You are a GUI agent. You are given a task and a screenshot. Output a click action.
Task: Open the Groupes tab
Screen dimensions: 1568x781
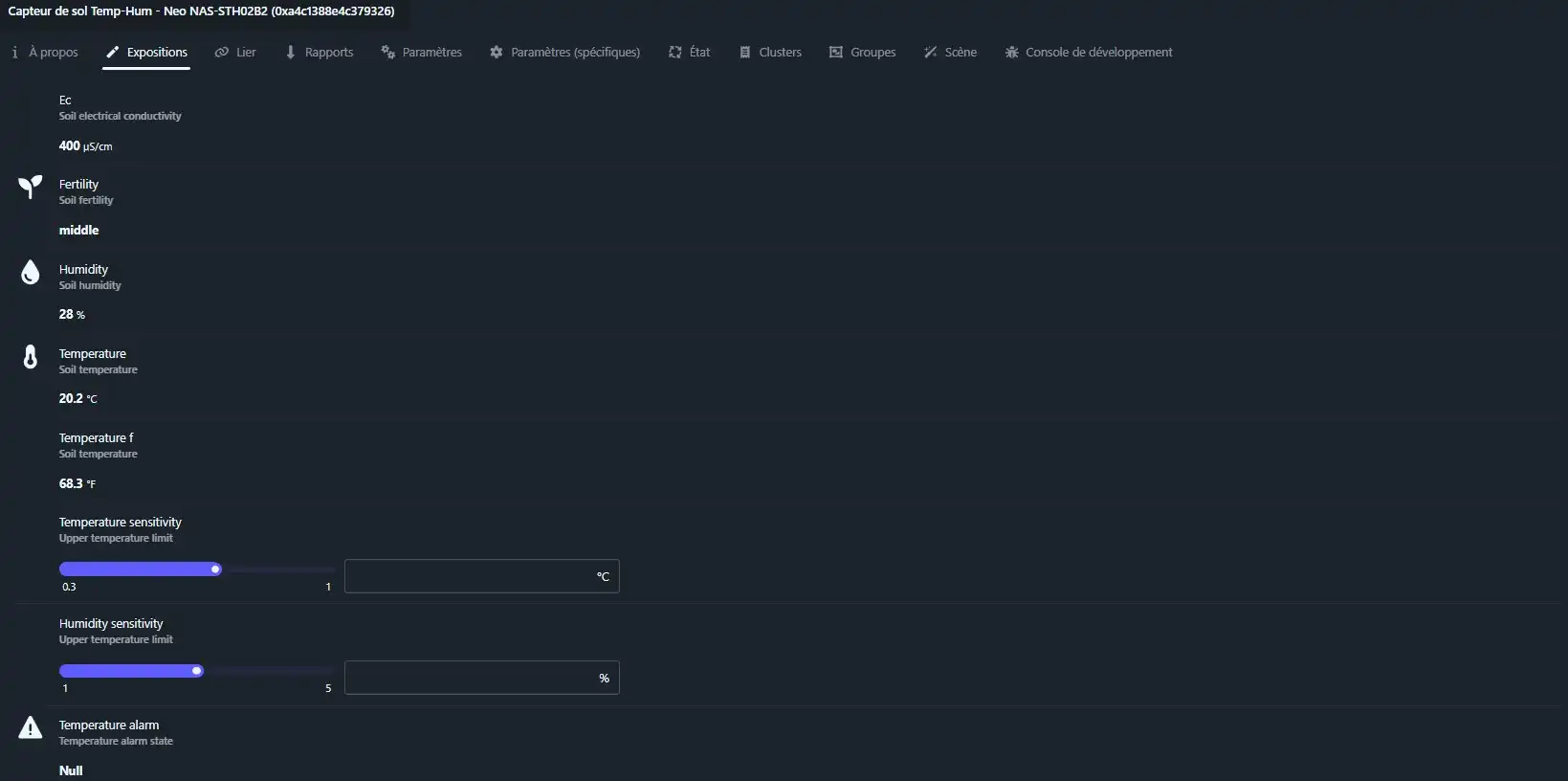tap(863, 53)
